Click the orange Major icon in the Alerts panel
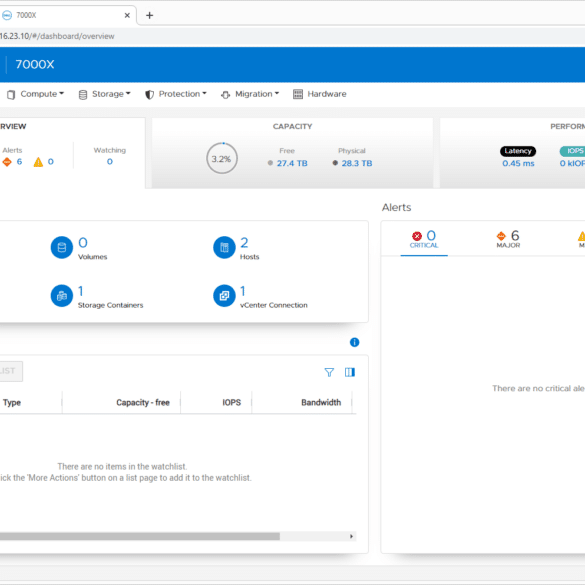Viewport: 585px width, 585px height. click(501, 236)
